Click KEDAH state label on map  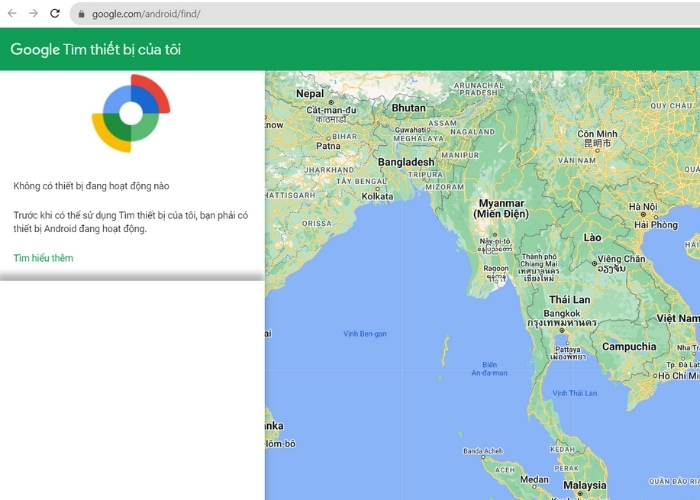(x=562, y=449)
